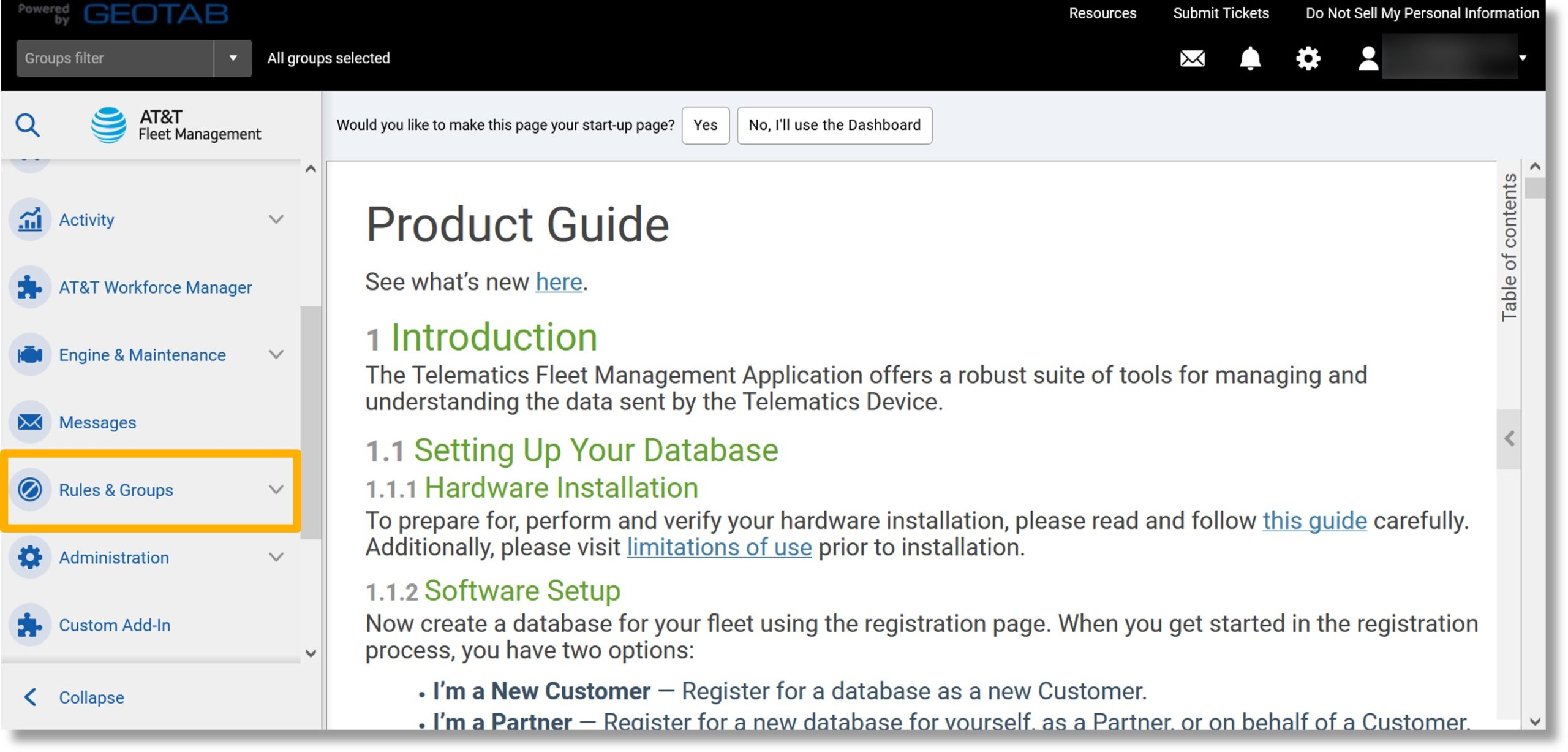Click the search icon in the sidebar
The width and height of the screenshot is (1568, 752).
tap(27, 124)
